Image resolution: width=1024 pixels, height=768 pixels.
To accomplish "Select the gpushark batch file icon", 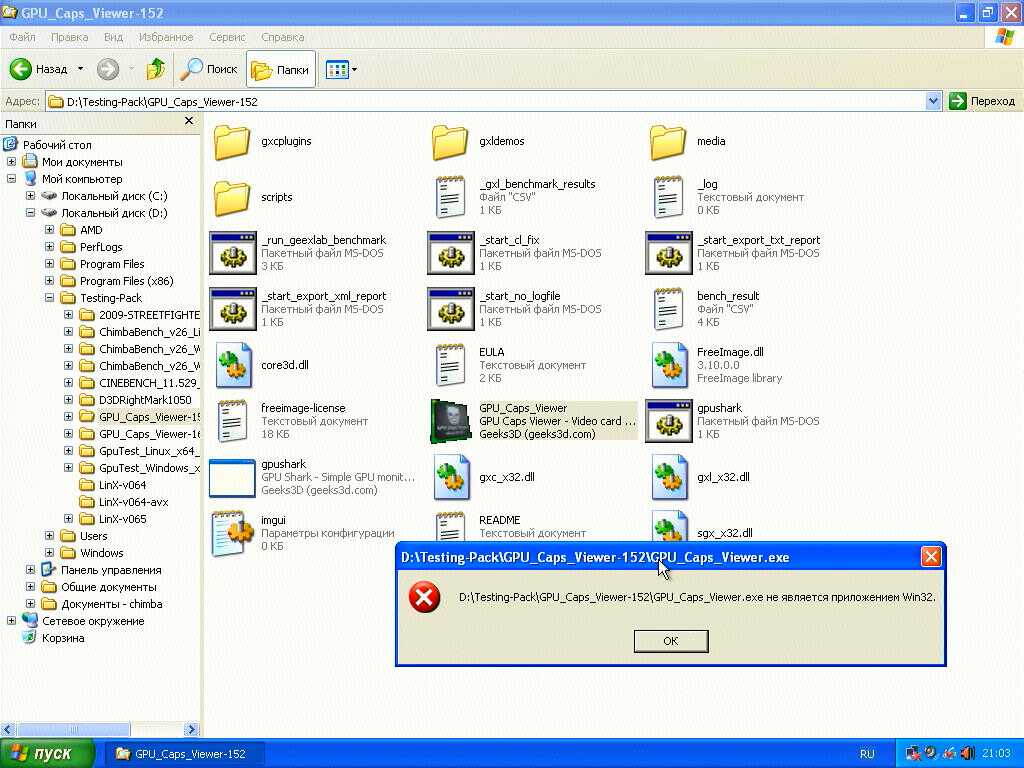I will 669,421.
